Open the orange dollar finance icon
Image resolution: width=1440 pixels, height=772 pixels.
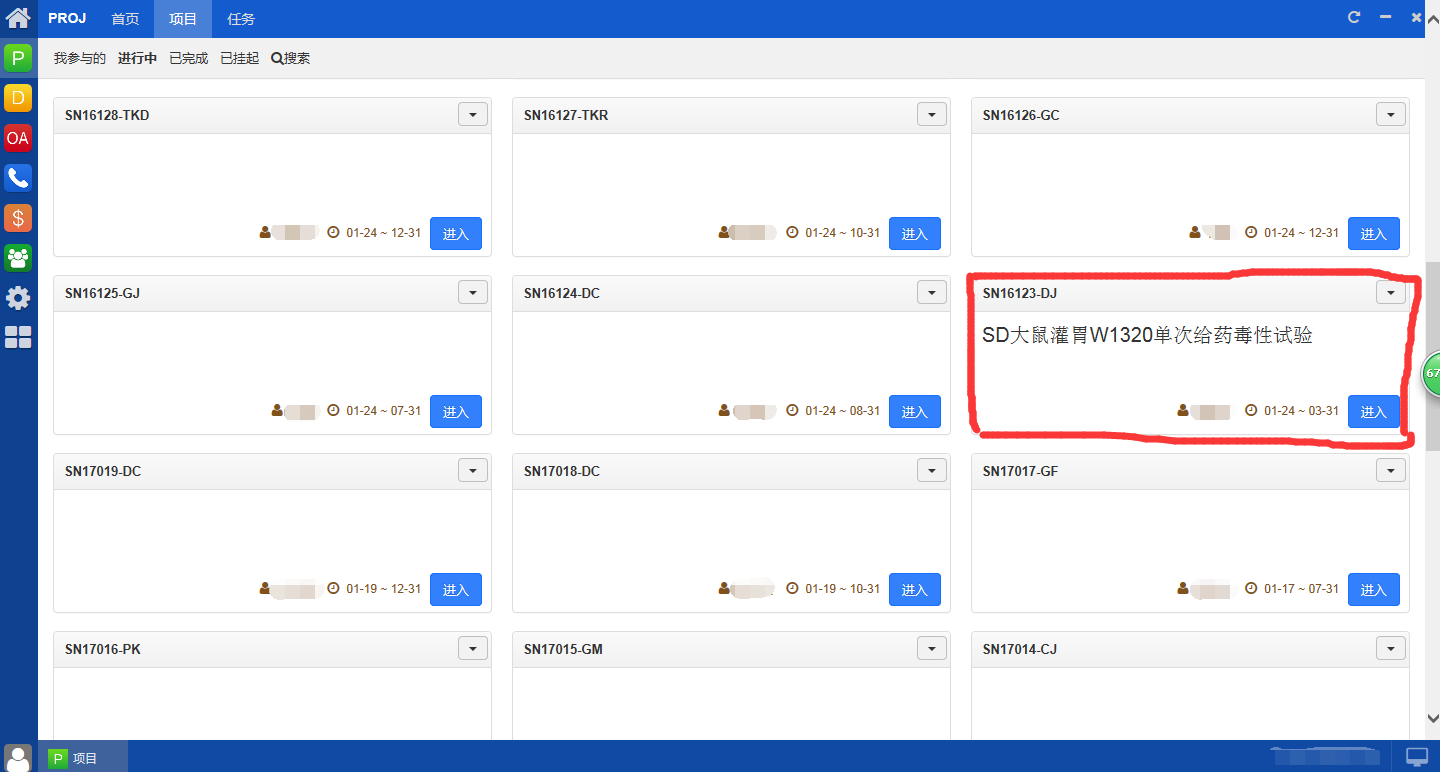(18, 218)
